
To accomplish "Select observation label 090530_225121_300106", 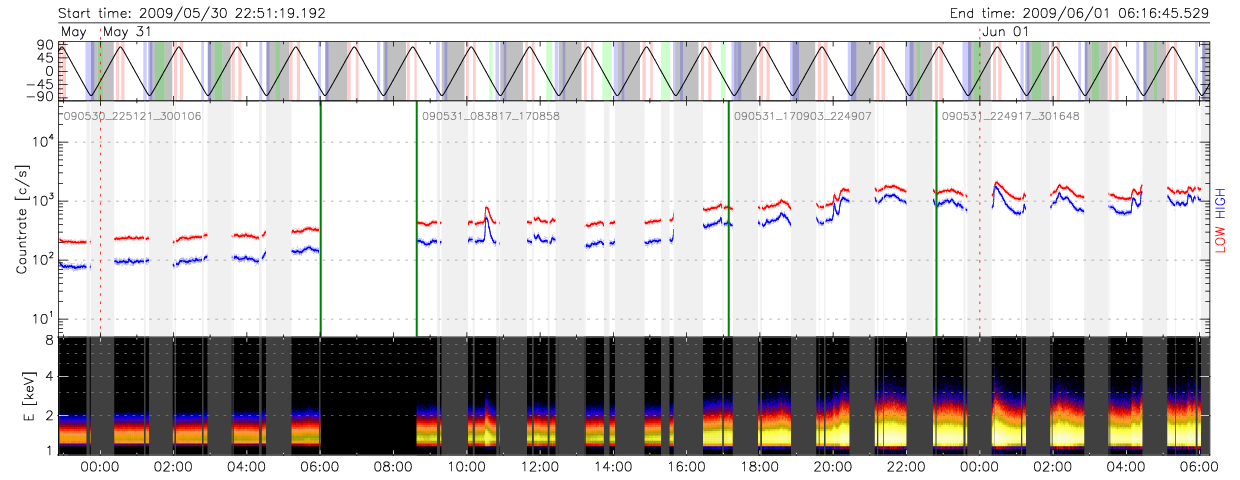I will click(131, 116).
